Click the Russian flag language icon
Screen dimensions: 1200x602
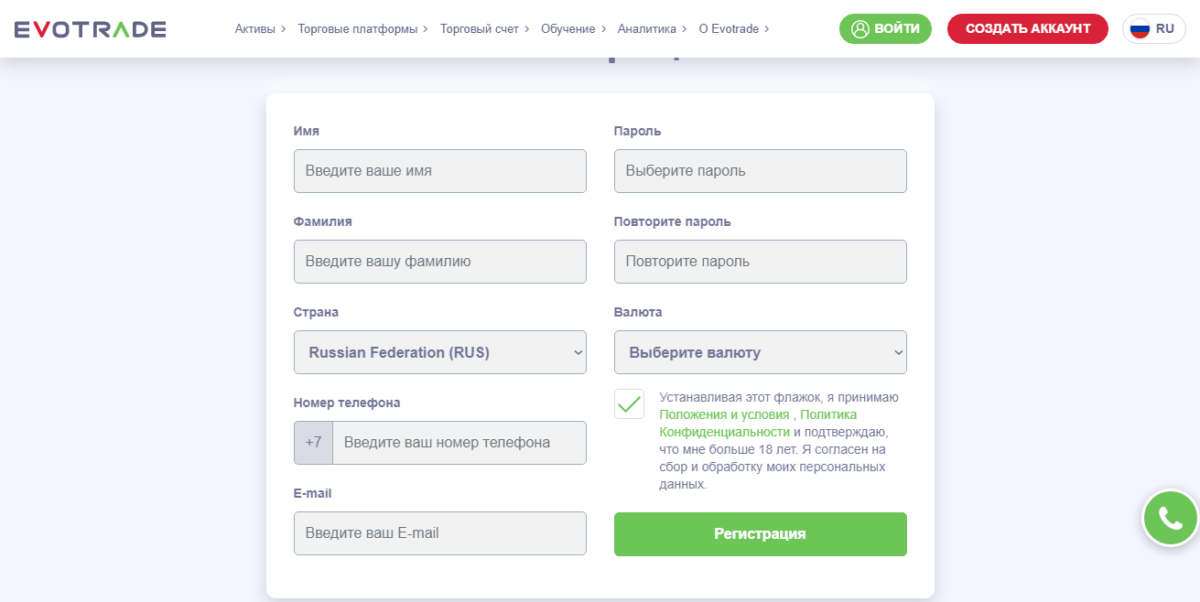tap(1140, 29)
